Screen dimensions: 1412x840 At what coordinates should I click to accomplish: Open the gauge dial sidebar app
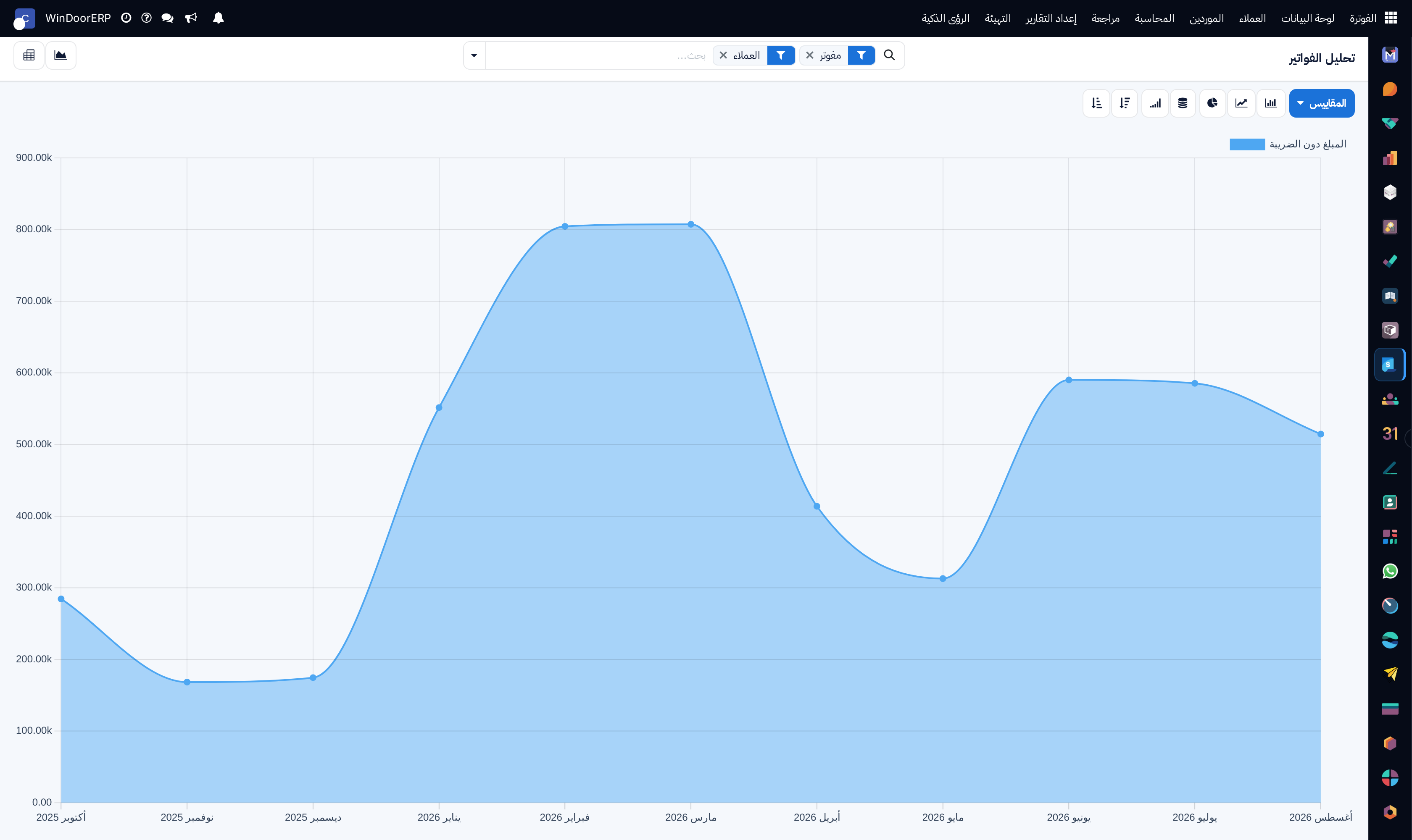[x=1390, y=606]
